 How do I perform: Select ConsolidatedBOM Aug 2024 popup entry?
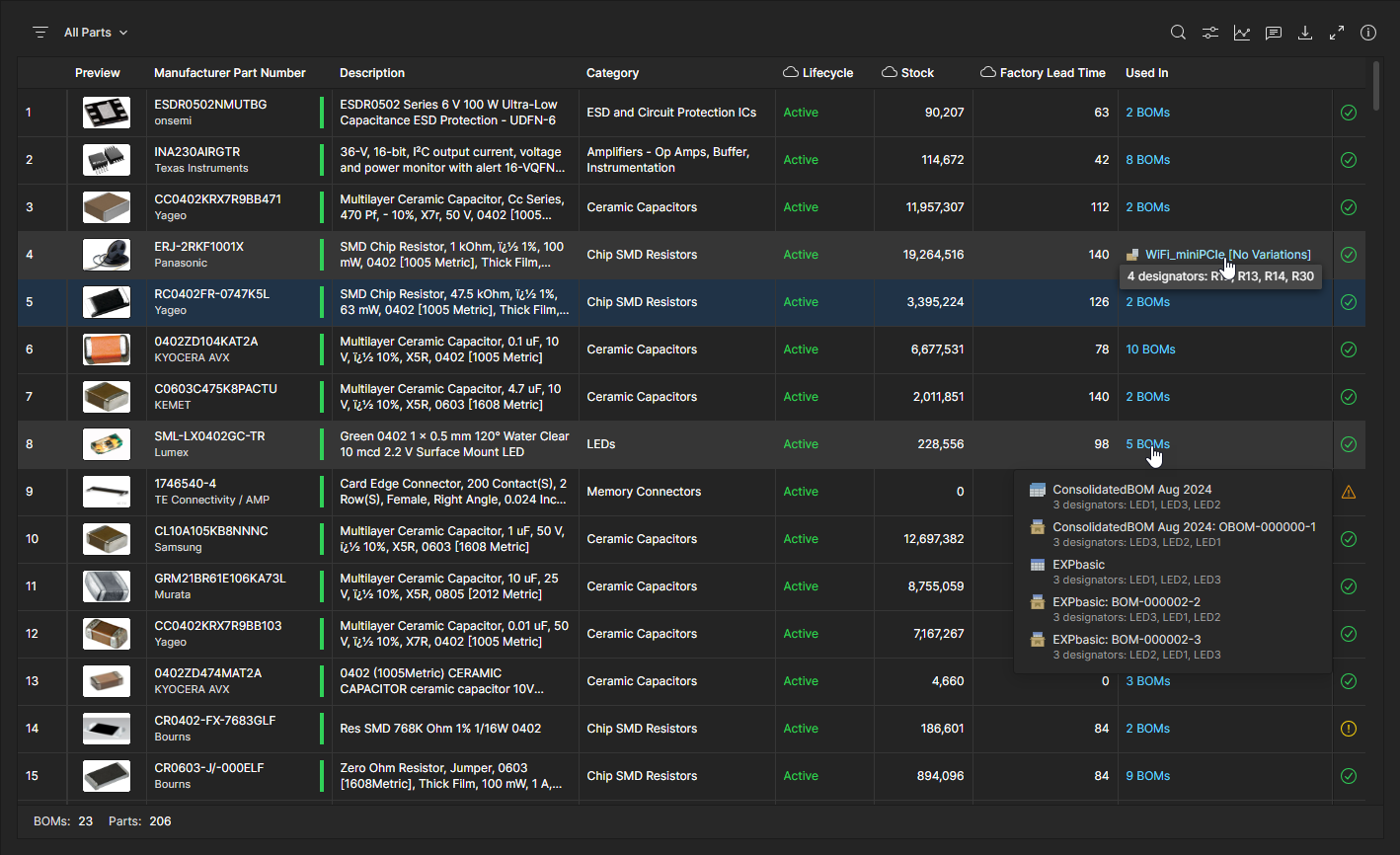click(1131, 490)
